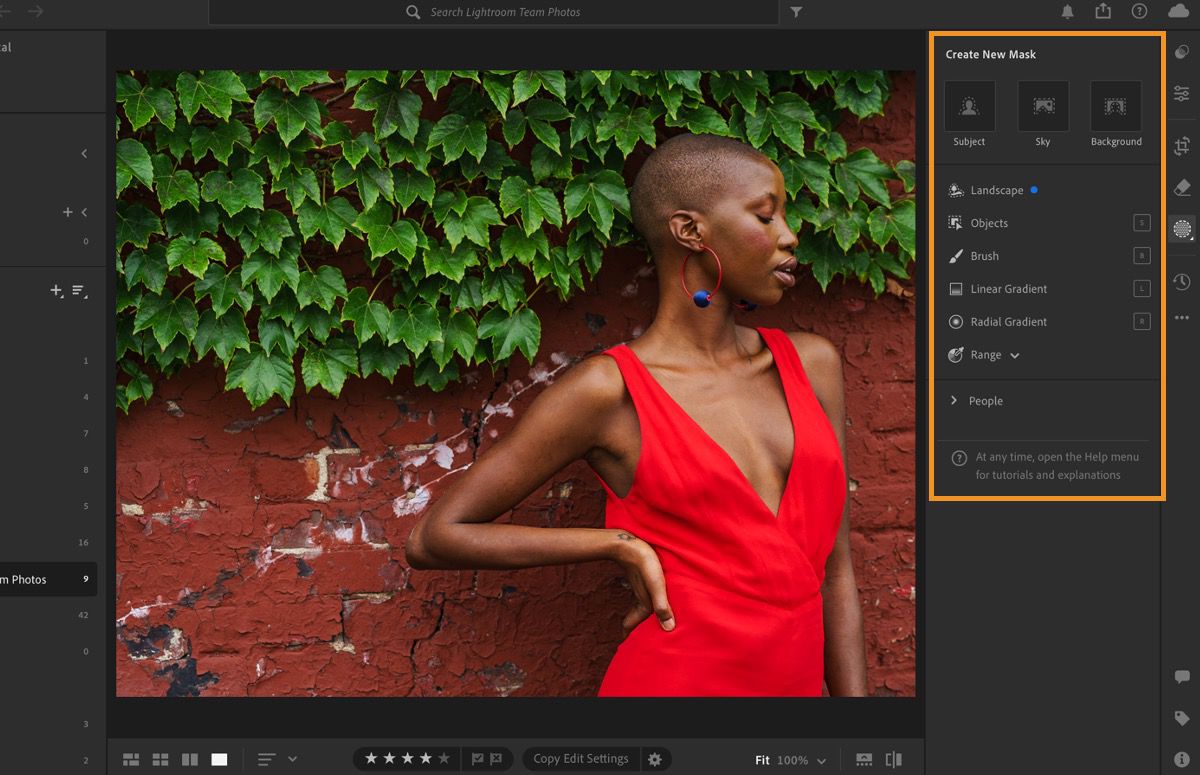Open the Help menu icon
Viewport: 1200px width, 775px height.
tap(1139, 12)
